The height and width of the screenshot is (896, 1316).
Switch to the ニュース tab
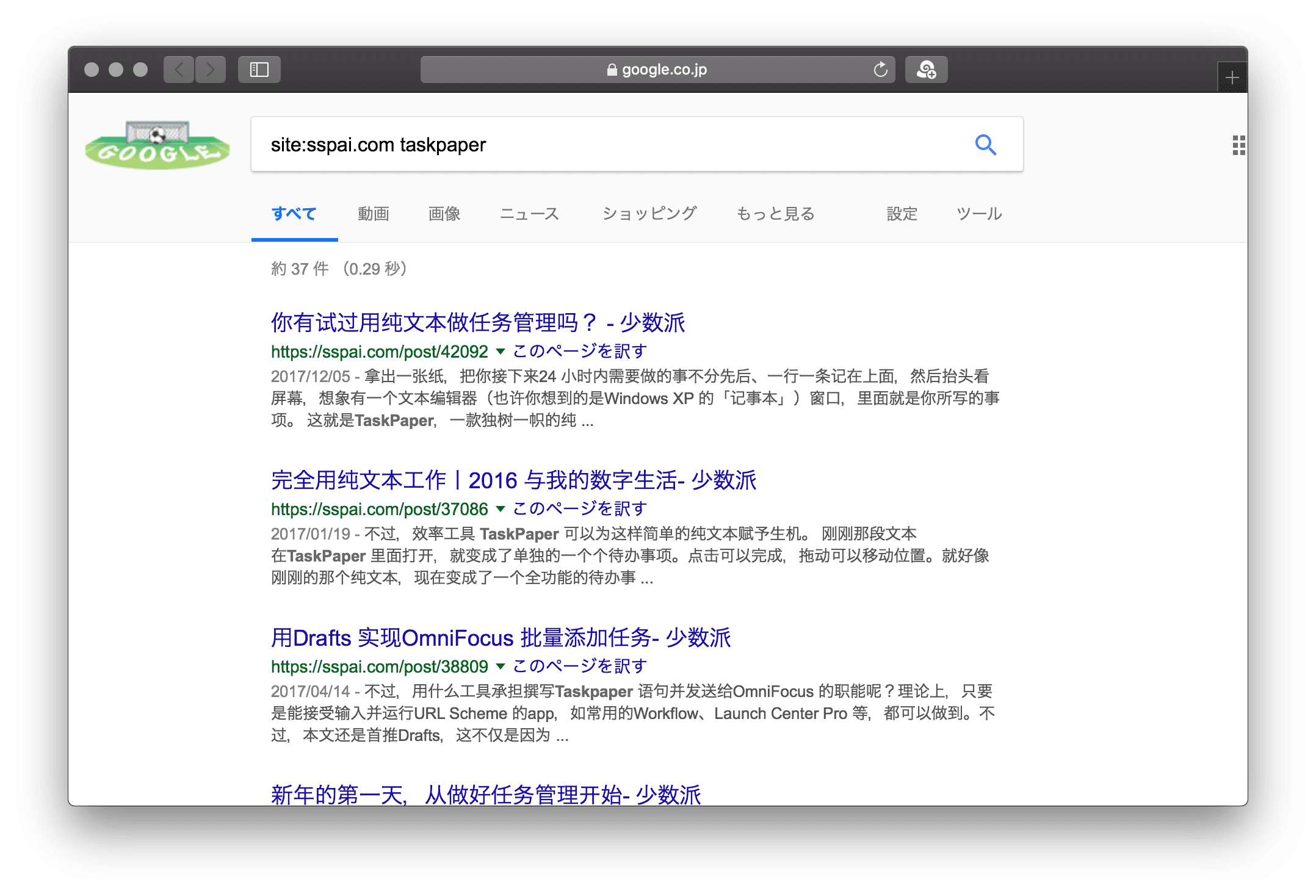click(x=529, y=214)
